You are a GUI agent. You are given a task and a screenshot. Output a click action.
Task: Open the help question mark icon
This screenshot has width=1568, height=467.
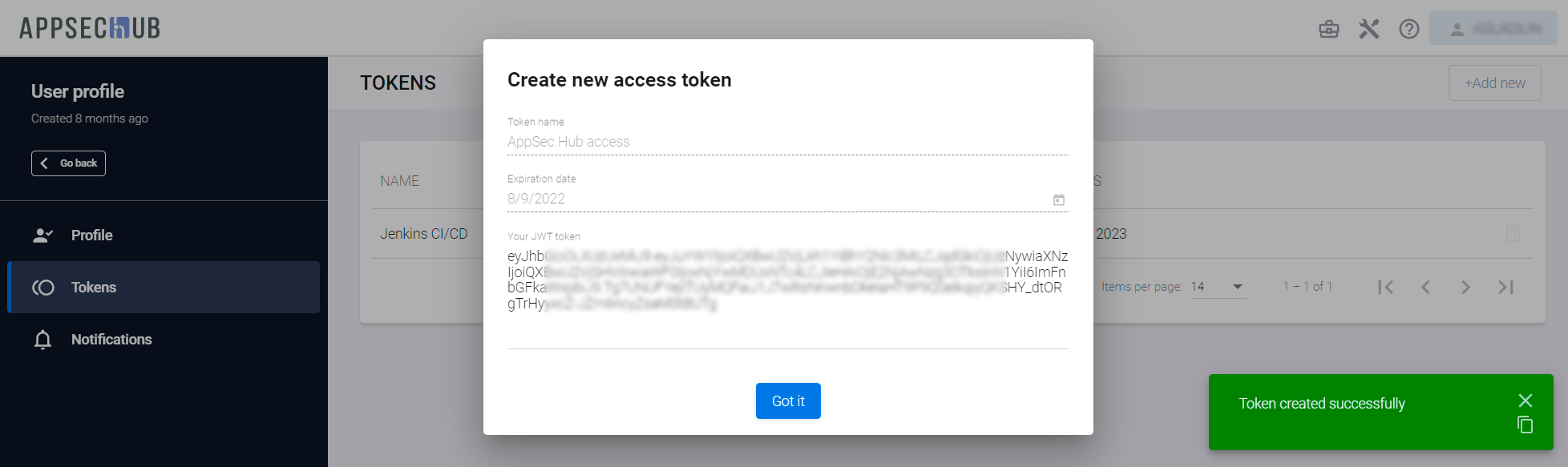tap(1409, 30)
